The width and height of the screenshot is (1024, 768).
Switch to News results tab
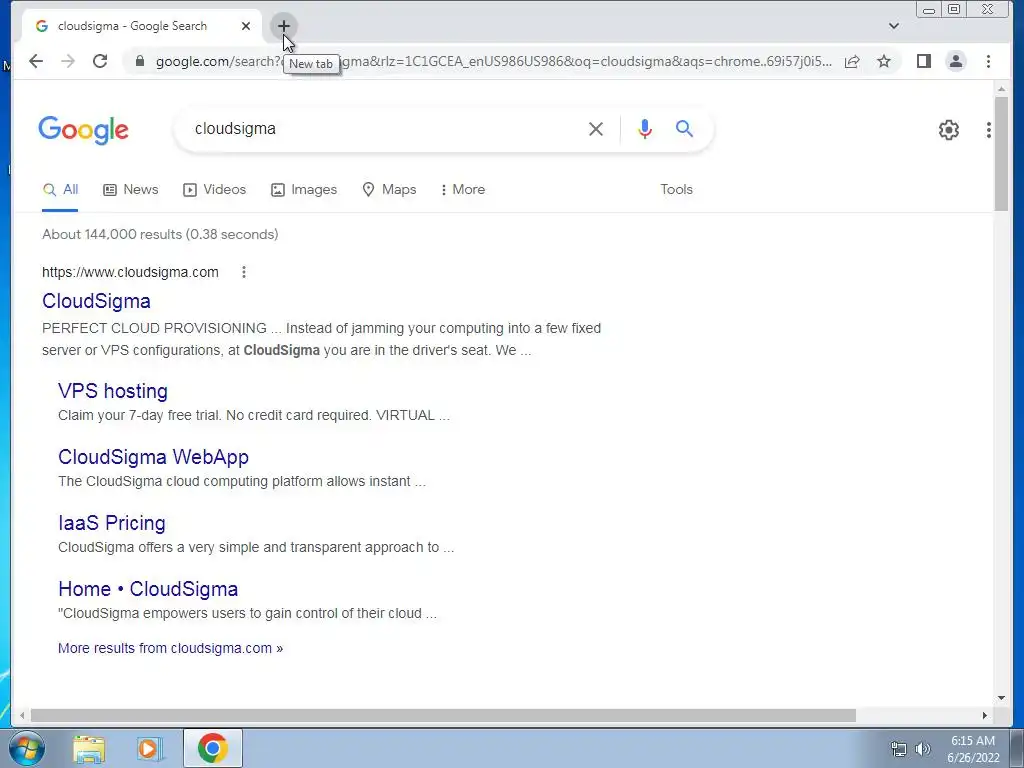(x=131, y=190)
